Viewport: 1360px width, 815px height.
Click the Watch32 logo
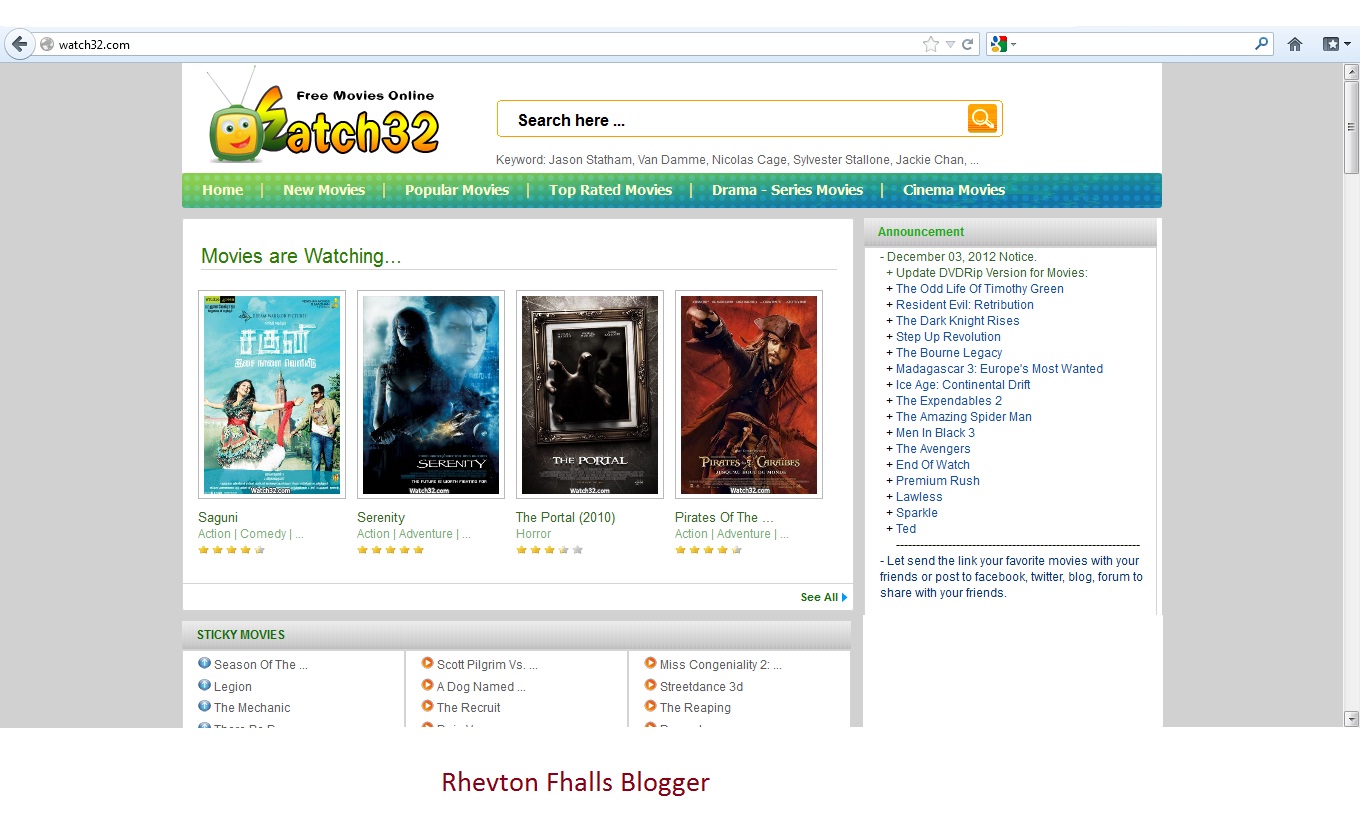324,115
